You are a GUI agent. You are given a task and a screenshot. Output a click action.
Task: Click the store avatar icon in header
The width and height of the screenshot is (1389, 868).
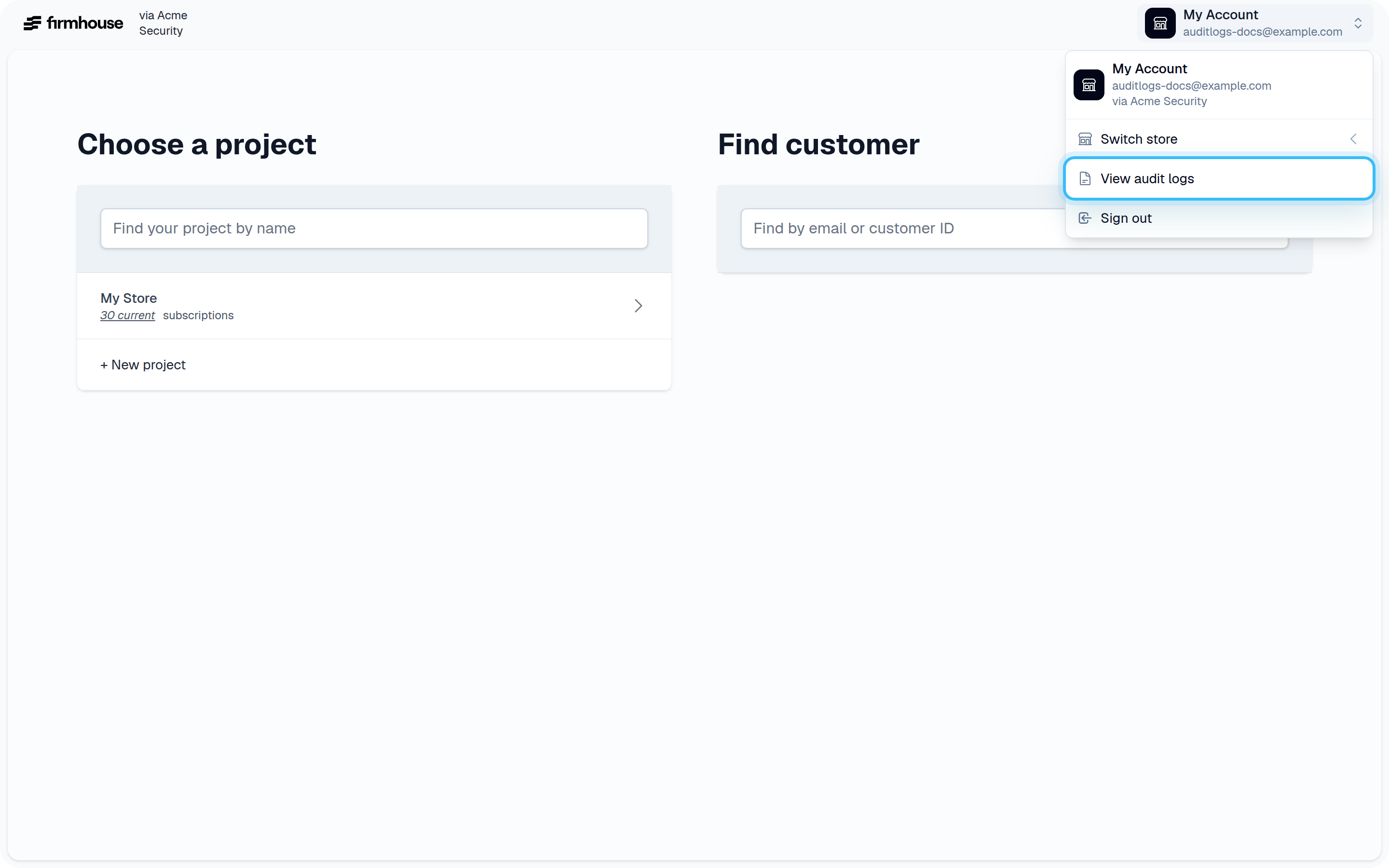(x=1160, y=23)
